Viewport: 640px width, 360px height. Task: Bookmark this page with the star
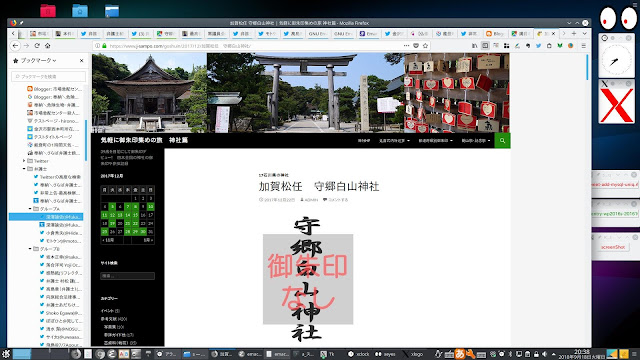(x=425, y=46)
